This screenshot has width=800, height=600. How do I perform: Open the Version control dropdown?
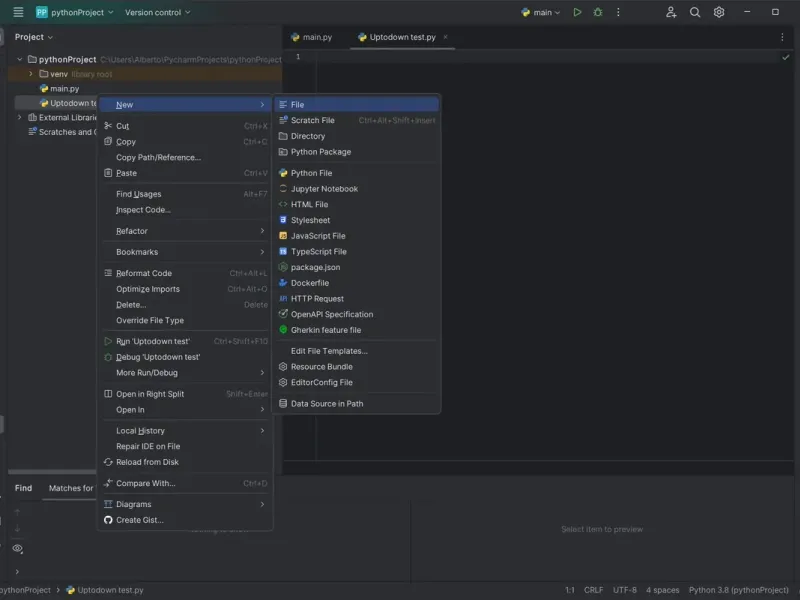157,12
